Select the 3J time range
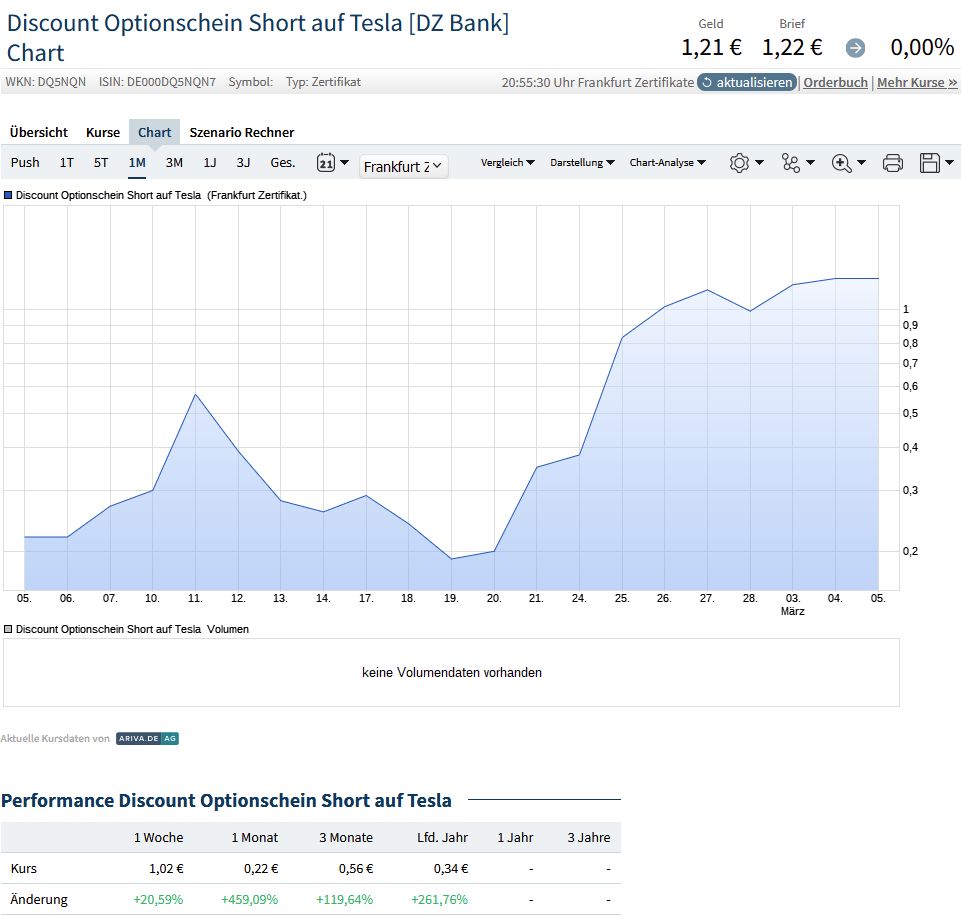Screen dimensions: 962x917 click(x=244, y=163)
